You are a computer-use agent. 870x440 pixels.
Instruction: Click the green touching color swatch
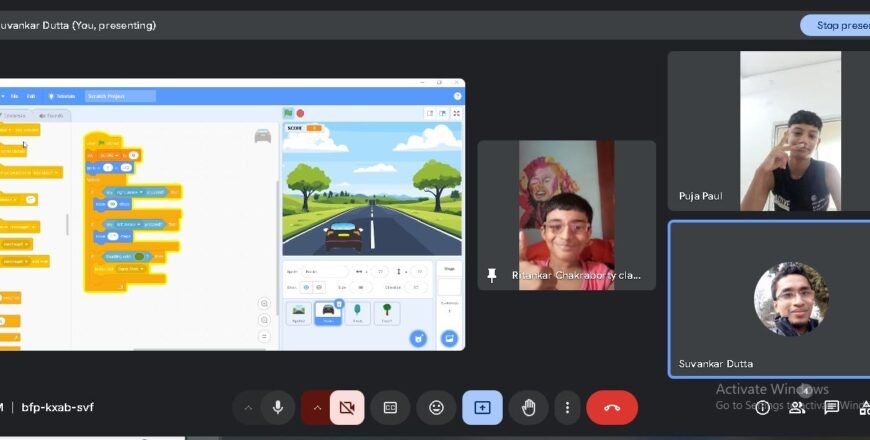tap(140, 257)
